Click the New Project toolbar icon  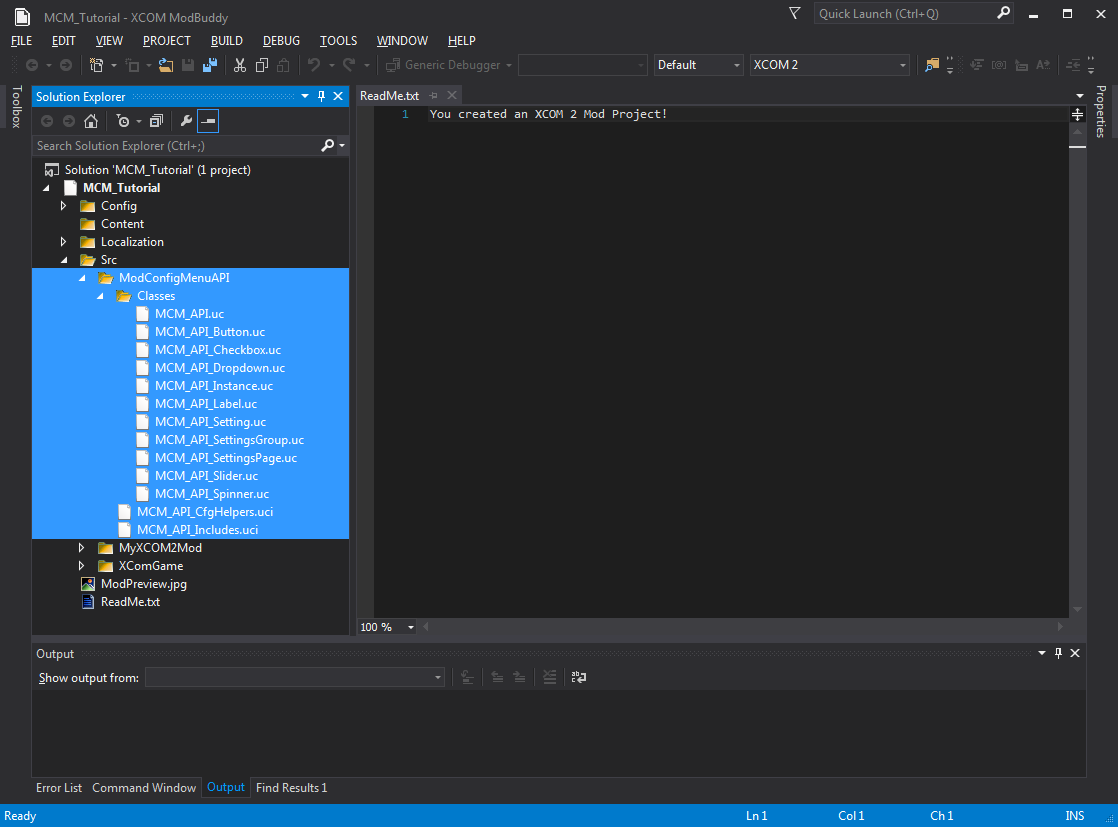tap(96, 65)
